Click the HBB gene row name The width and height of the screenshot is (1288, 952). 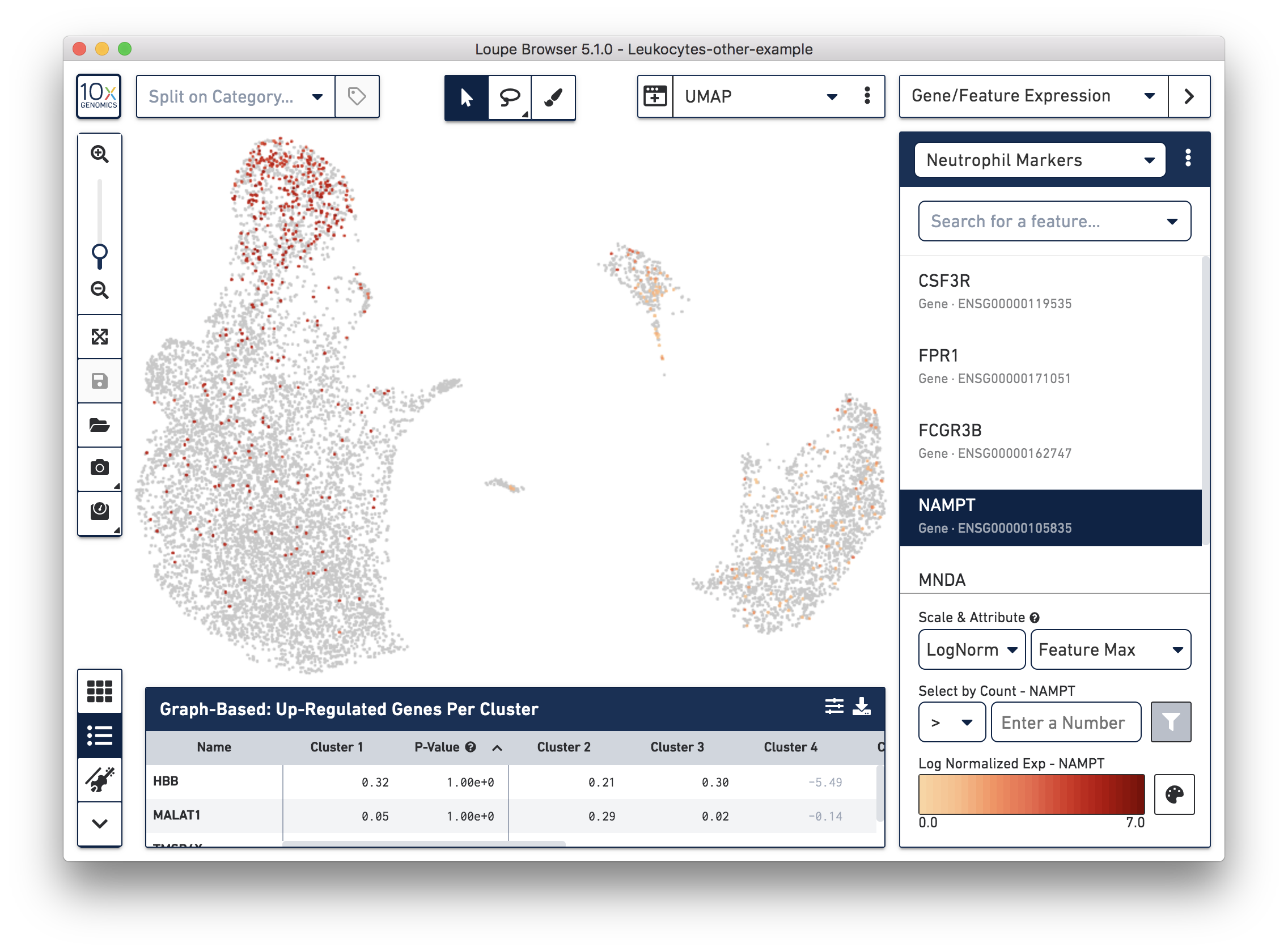166,781
